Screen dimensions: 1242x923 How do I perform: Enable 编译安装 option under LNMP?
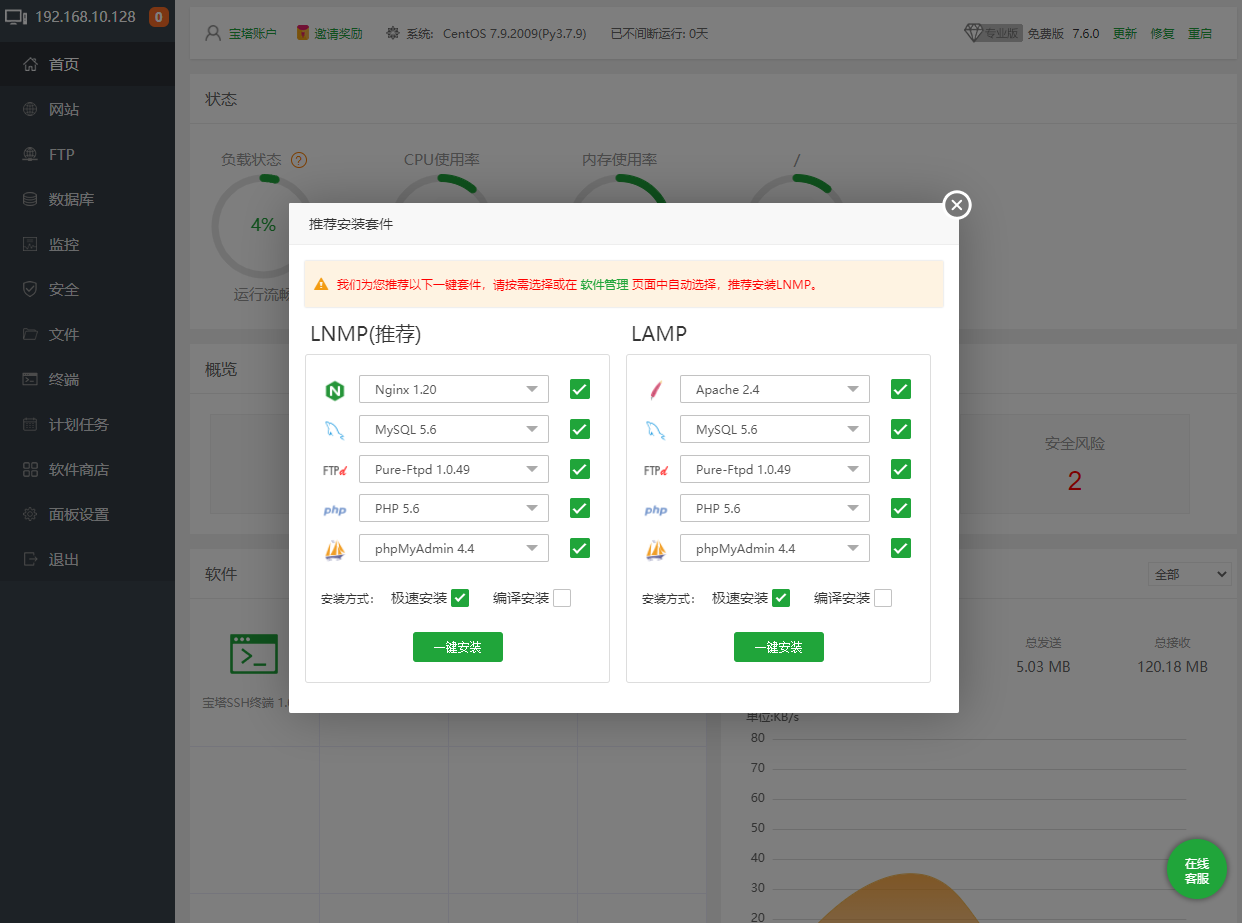click(x=562, y=598)
